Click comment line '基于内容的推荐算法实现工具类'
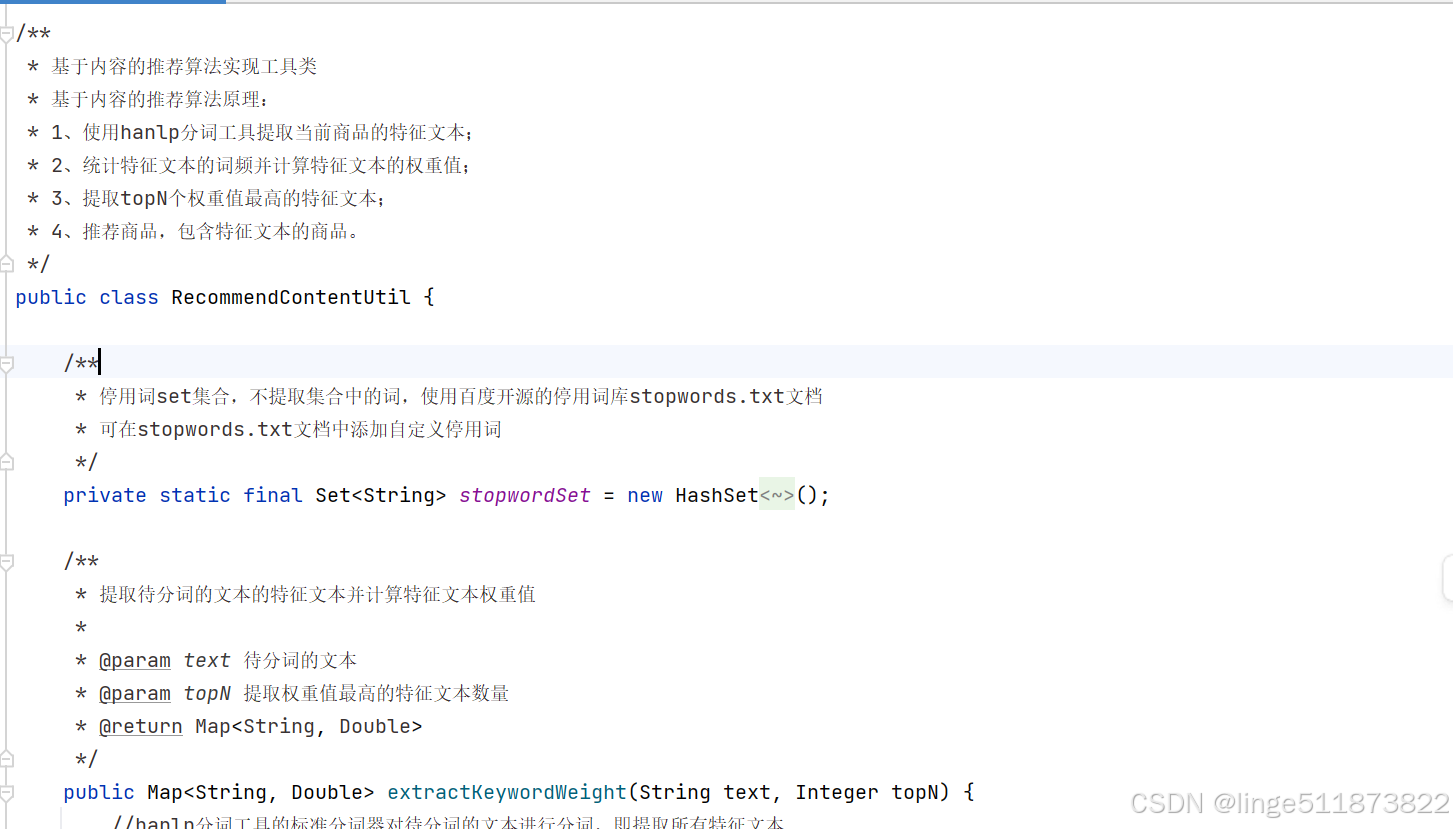The image size is (1453, 829). pos(184,67)
